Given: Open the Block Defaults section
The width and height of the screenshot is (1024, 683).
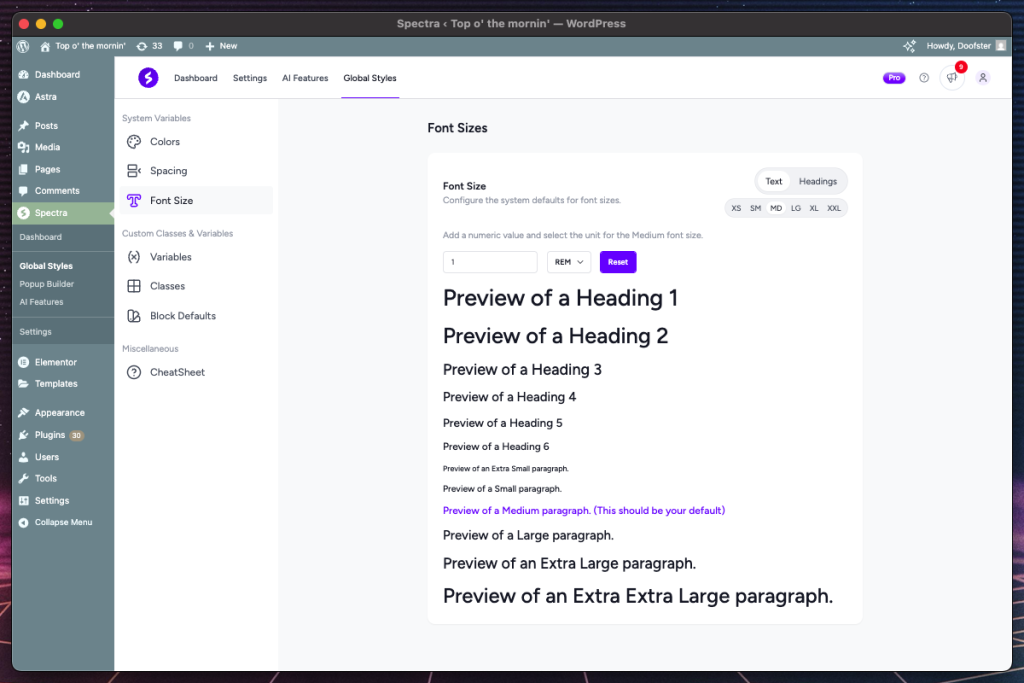Looking at the screenshot, I should (x=182, y=316).
